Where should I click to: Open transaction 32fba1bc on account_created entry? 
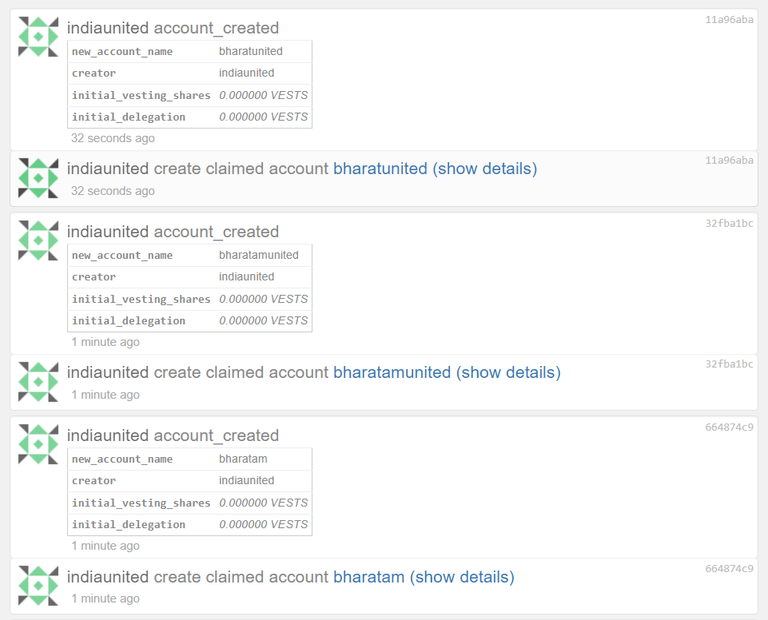tap(729, 223)
